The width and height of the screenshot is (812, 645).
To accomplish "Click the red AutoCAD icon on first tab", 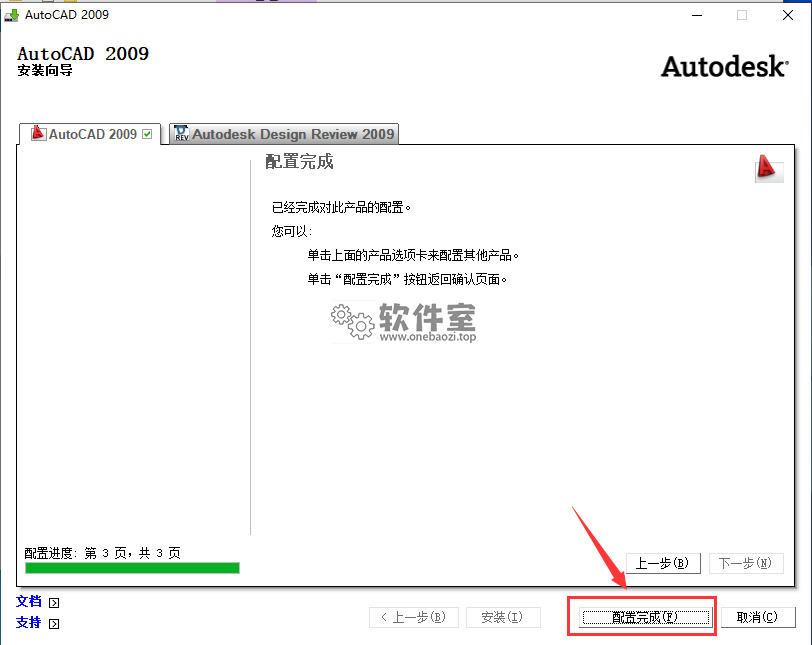I will pyautogui.click(x=39, y=134).
